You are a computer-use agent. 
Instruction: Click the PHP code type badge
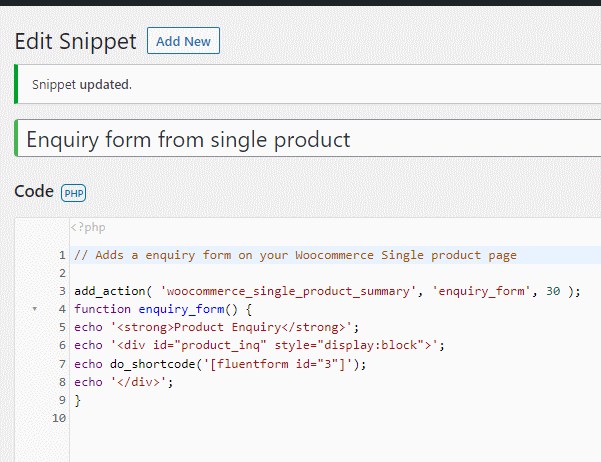tap(74, 193)
